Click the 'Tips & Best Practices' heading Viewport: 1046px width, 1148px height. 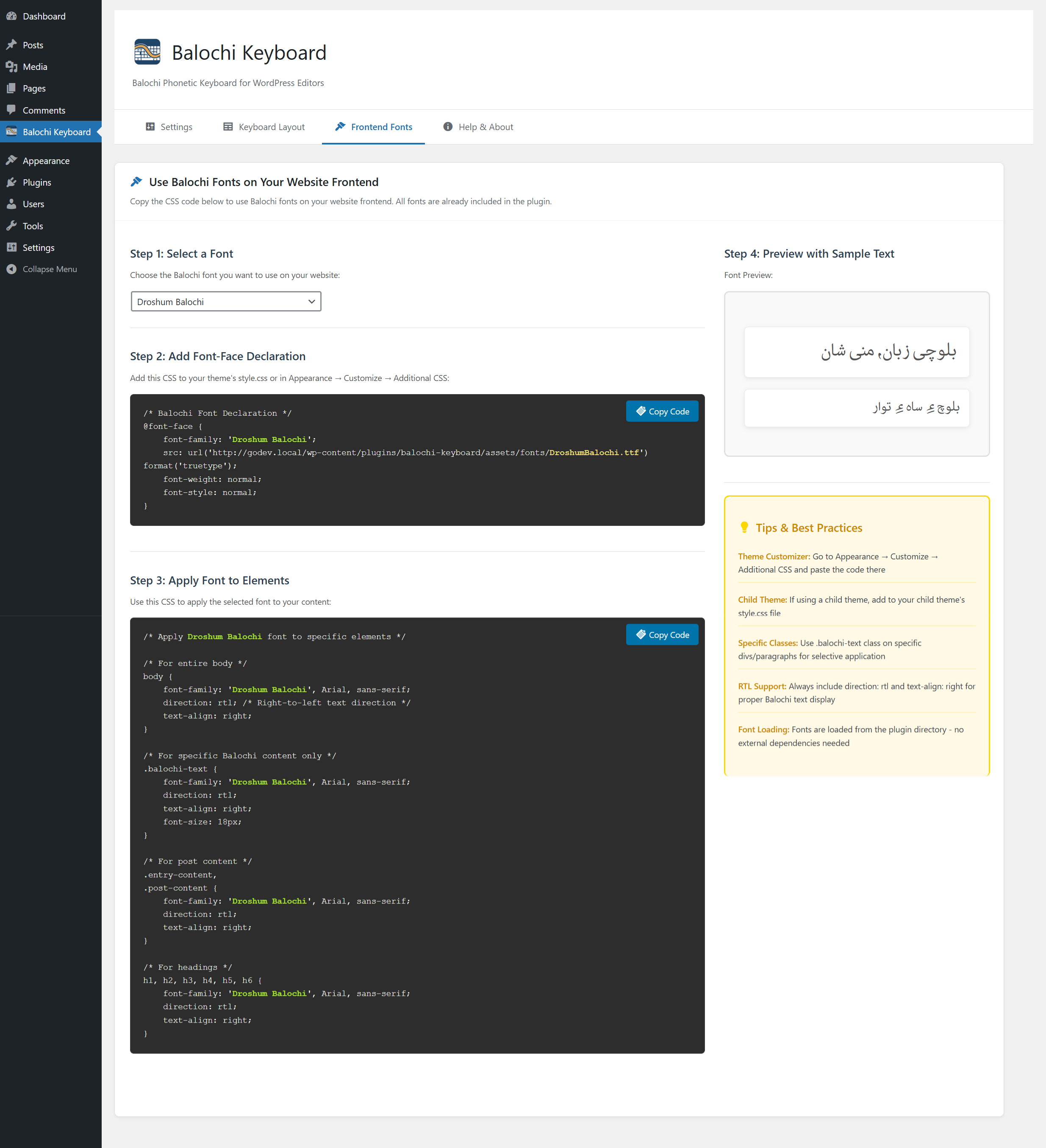[x=809, y=527]
